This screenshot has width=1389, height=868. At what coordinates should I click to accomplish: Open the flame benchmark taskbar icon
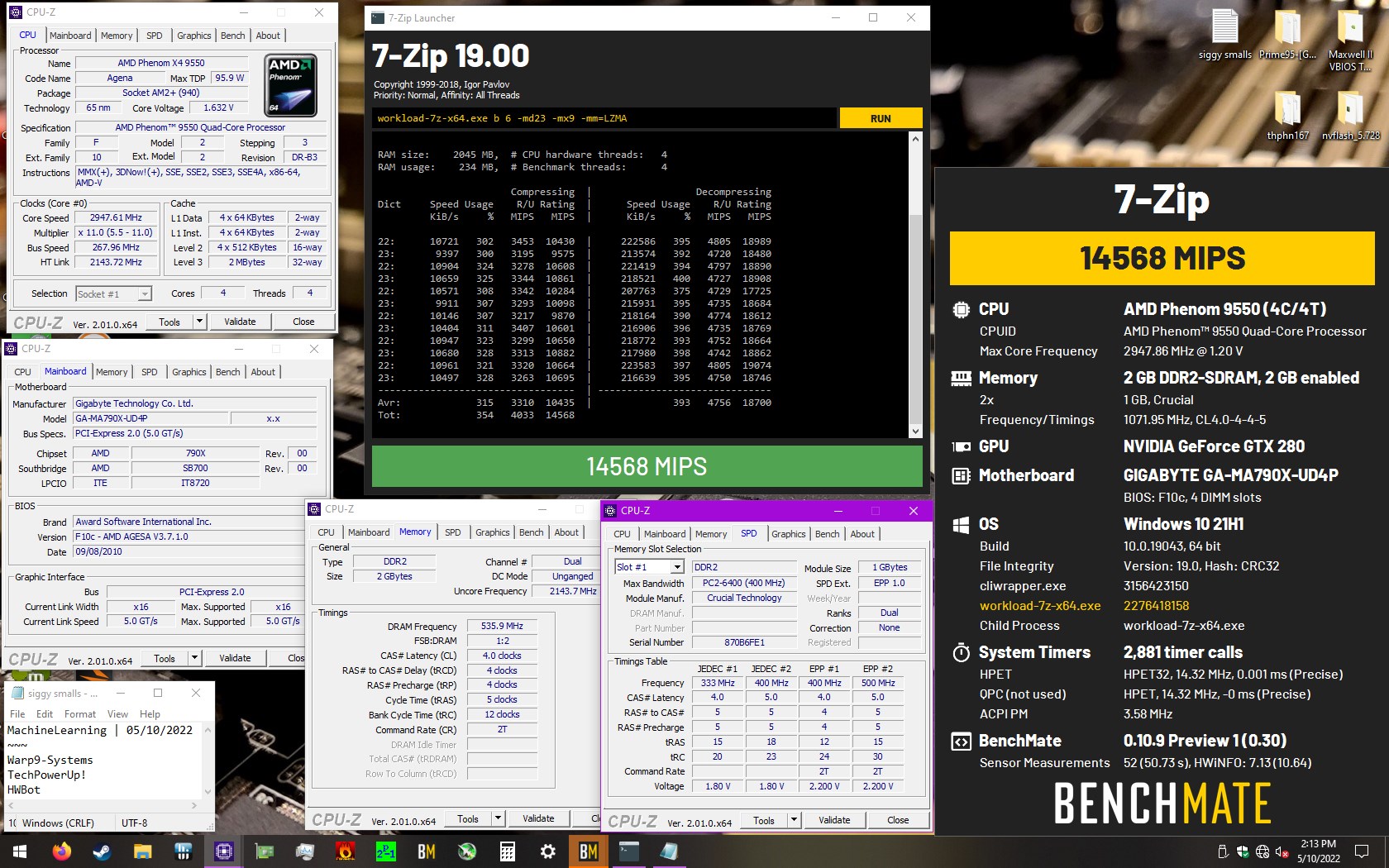click(346, 851)
